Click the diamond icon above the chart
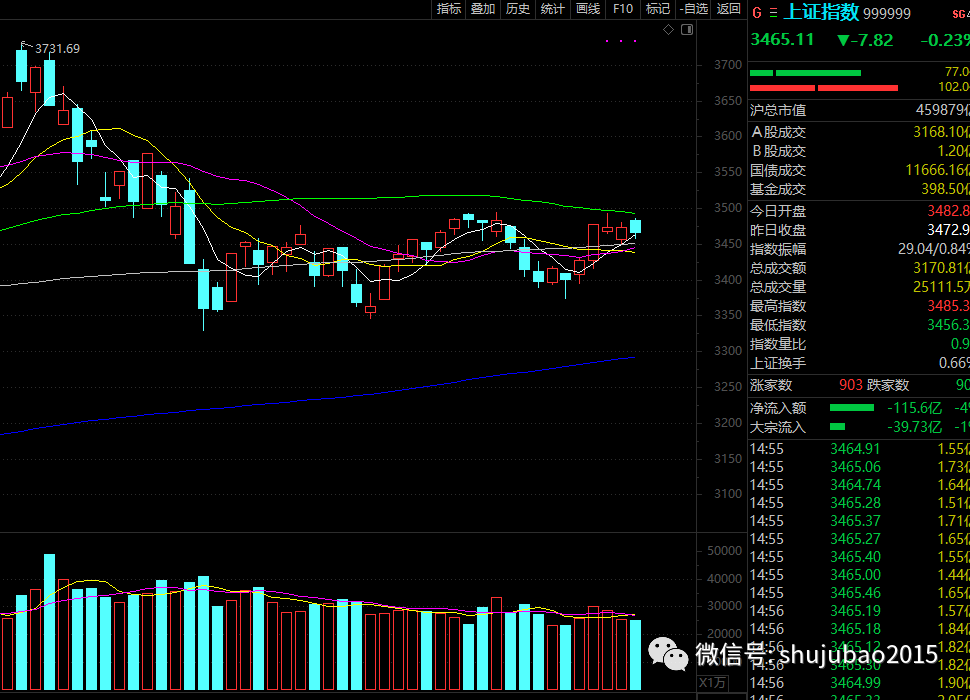Image resolution: width=970 pixels, height=700 pixels. click(x=669, y=31)
